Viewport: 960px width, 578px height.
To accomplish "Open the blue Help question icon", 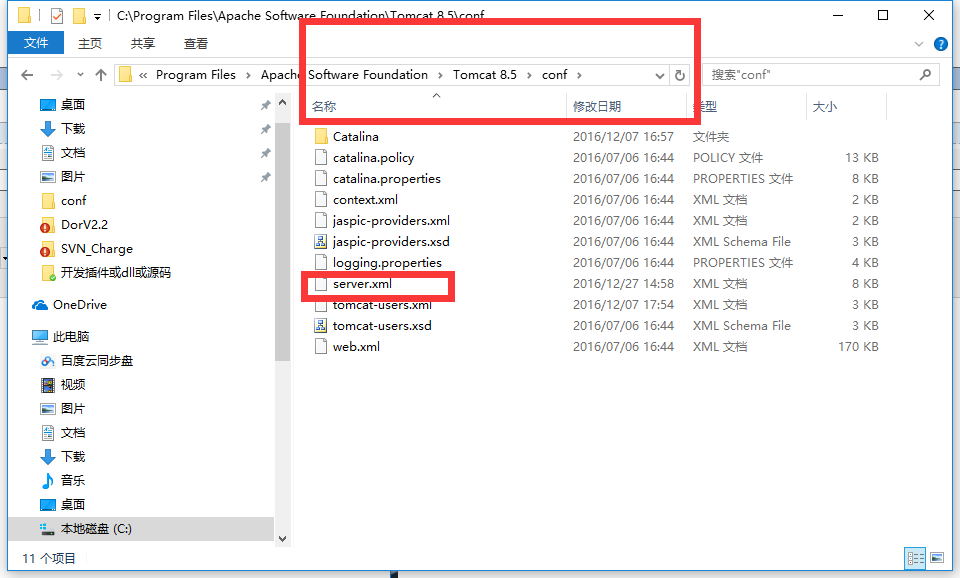I will click(x=940, y=44).
